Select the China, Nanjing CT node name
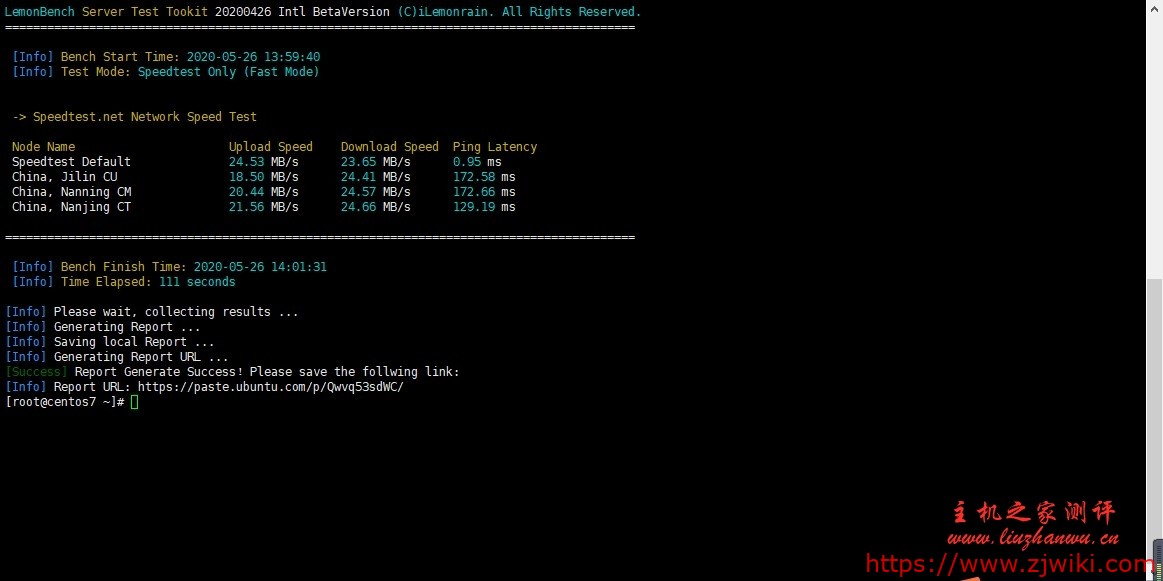Viewport: 1163px width, 581px height. pos(71,207)
